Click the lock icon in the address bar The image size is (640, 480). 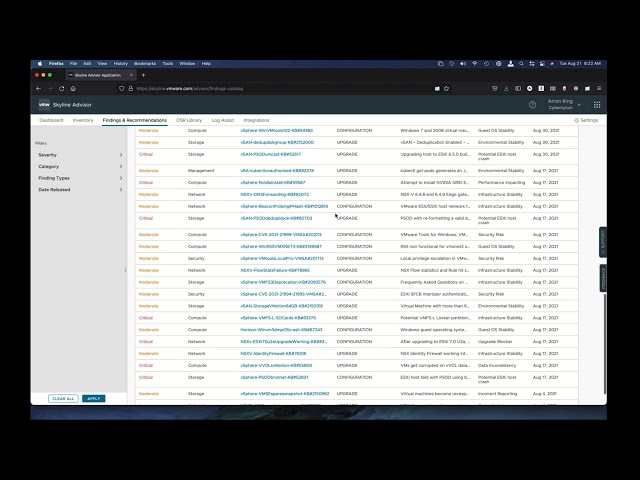point(131,89)
